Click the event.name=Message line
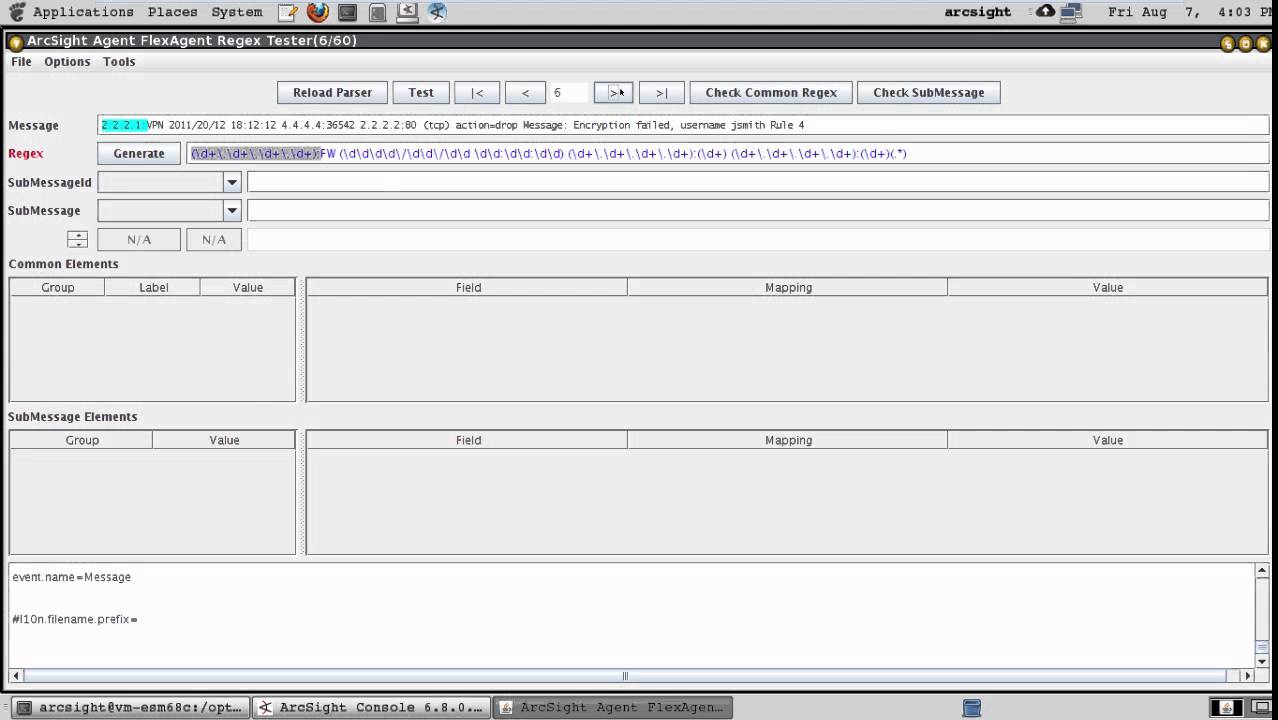This screenshot has height=720, width=1278. pyautogui.click(x=71, y=577)
